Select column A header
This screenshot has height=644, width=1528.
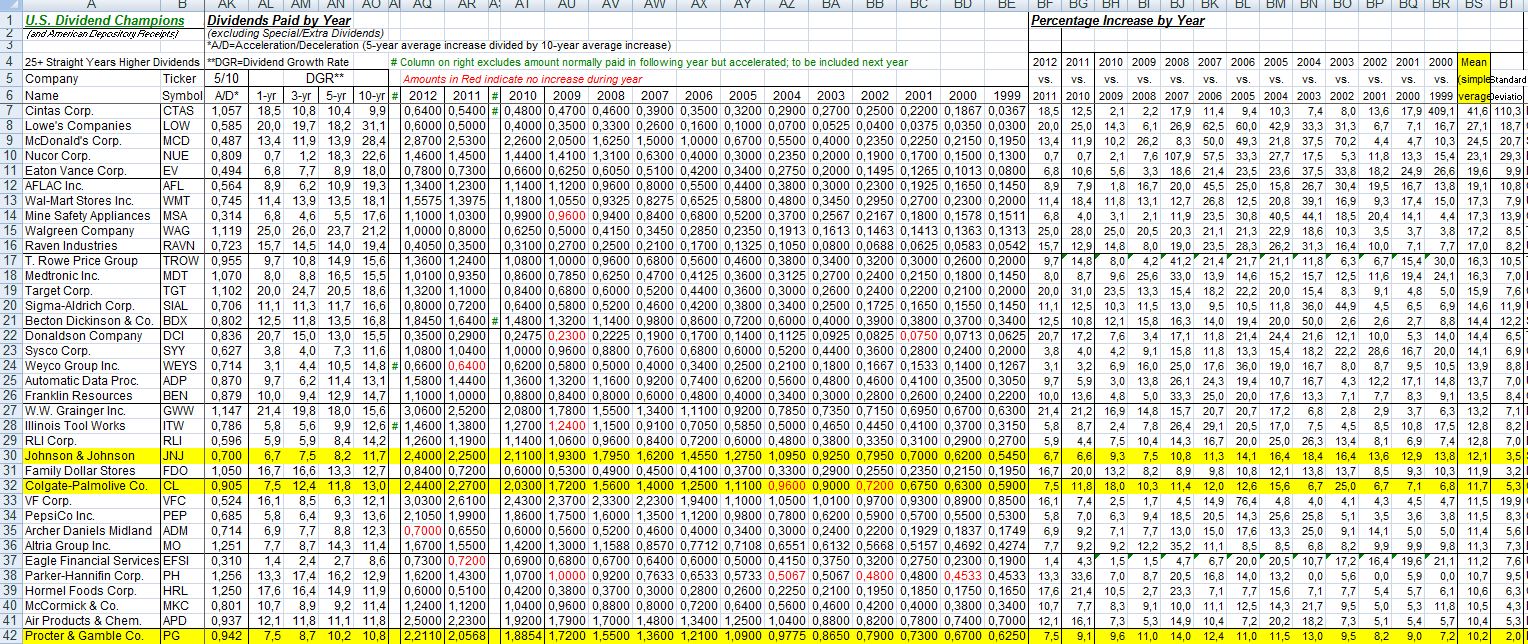point(90,5)
